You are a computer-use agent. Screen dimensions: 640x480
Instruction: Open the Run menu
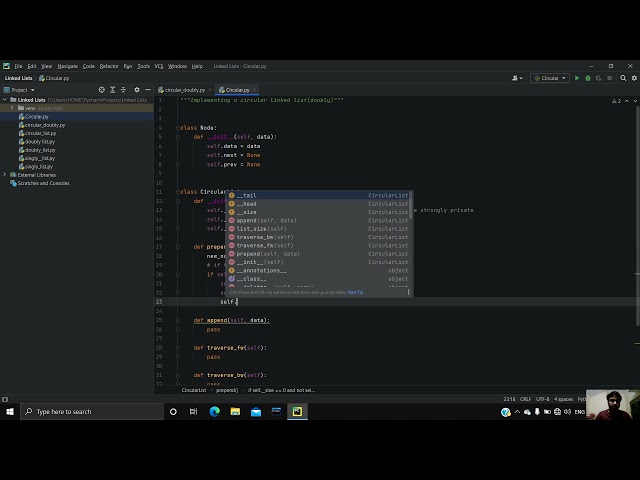coord(128,66)
